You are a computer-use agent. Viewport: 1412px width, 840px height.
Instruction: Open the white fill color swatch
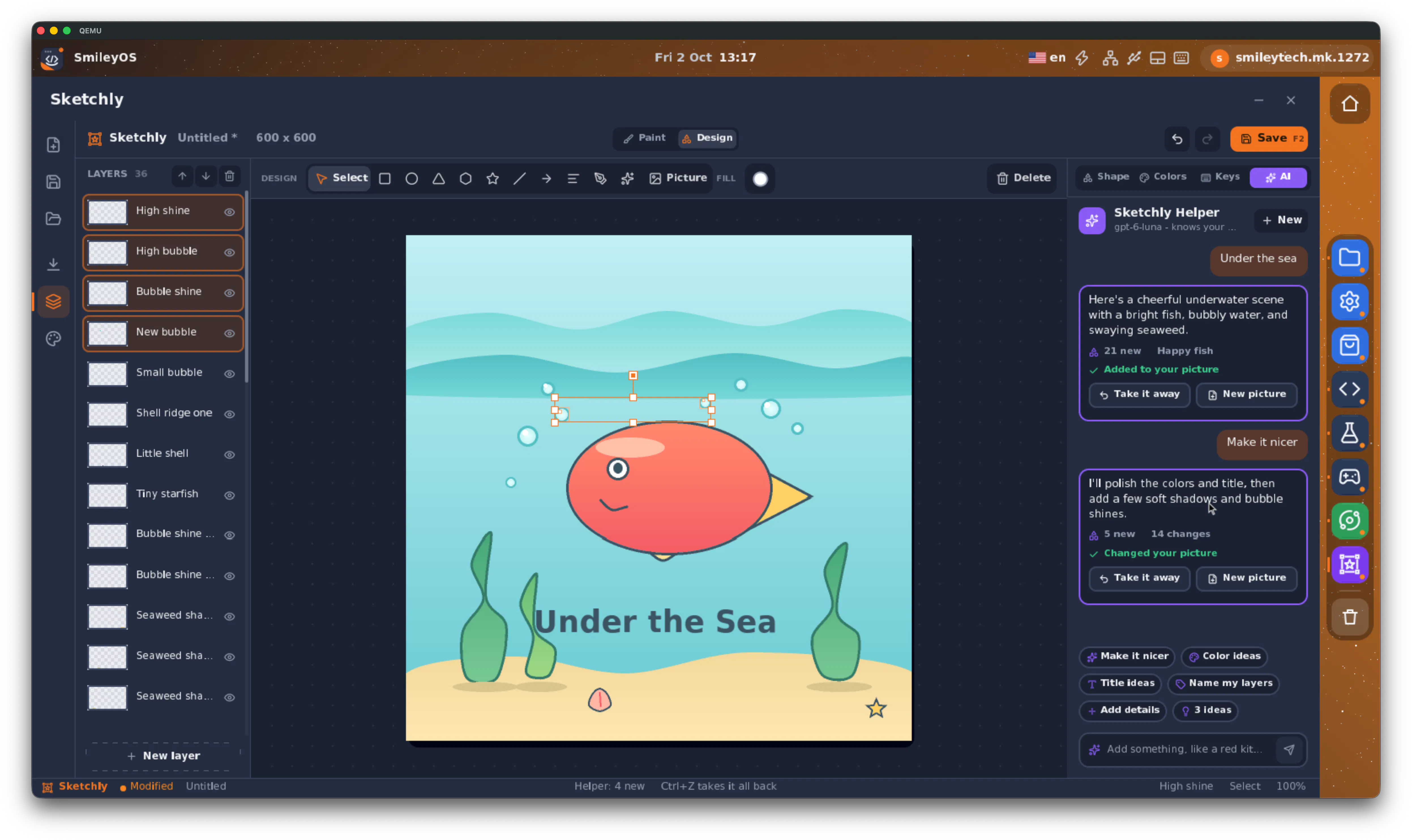tap(760, 179)
